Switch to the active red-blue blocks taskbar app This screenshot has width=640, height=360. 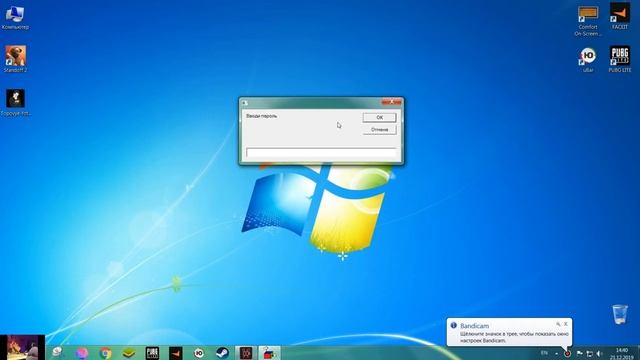(x=269, y=353)
